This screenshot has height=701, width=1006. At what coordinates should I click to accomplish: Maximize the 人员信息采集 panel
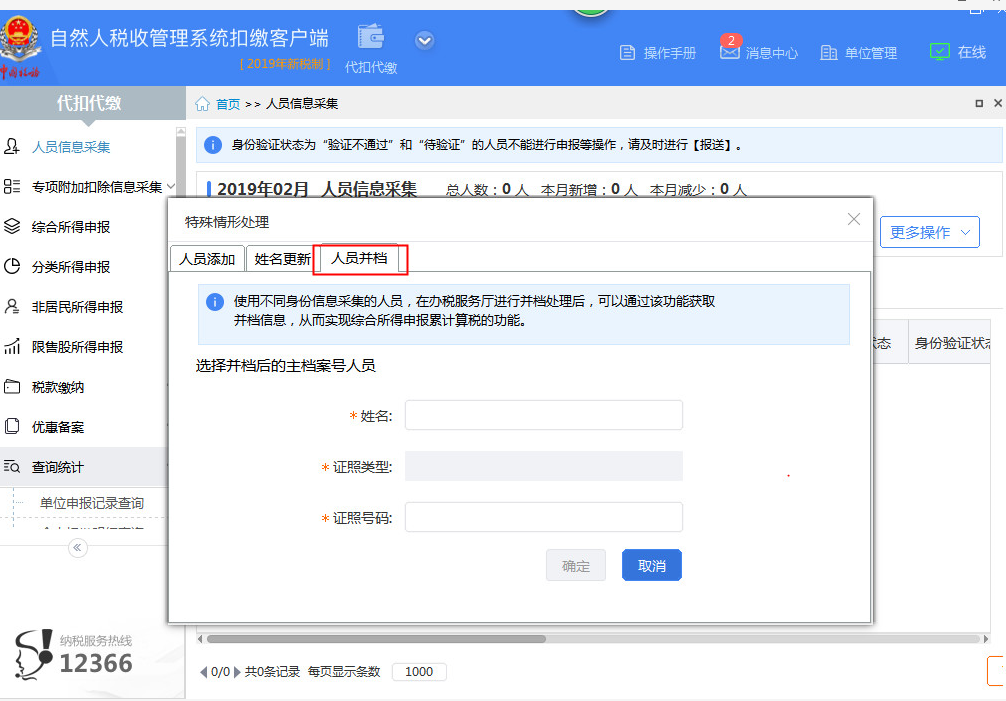979,103
